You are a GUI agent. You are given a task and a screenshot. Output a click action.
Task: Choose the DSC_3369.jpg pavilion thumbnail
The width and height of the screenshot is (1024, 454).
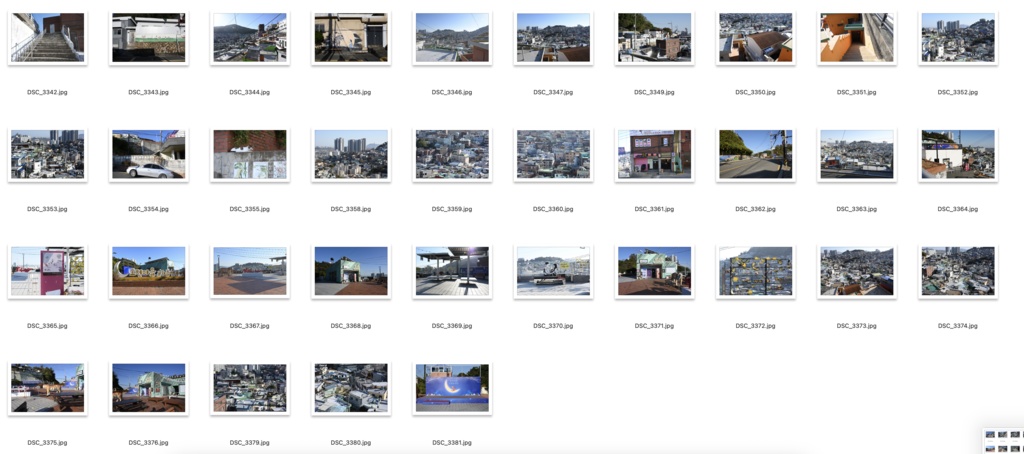(x=452, y=271)
